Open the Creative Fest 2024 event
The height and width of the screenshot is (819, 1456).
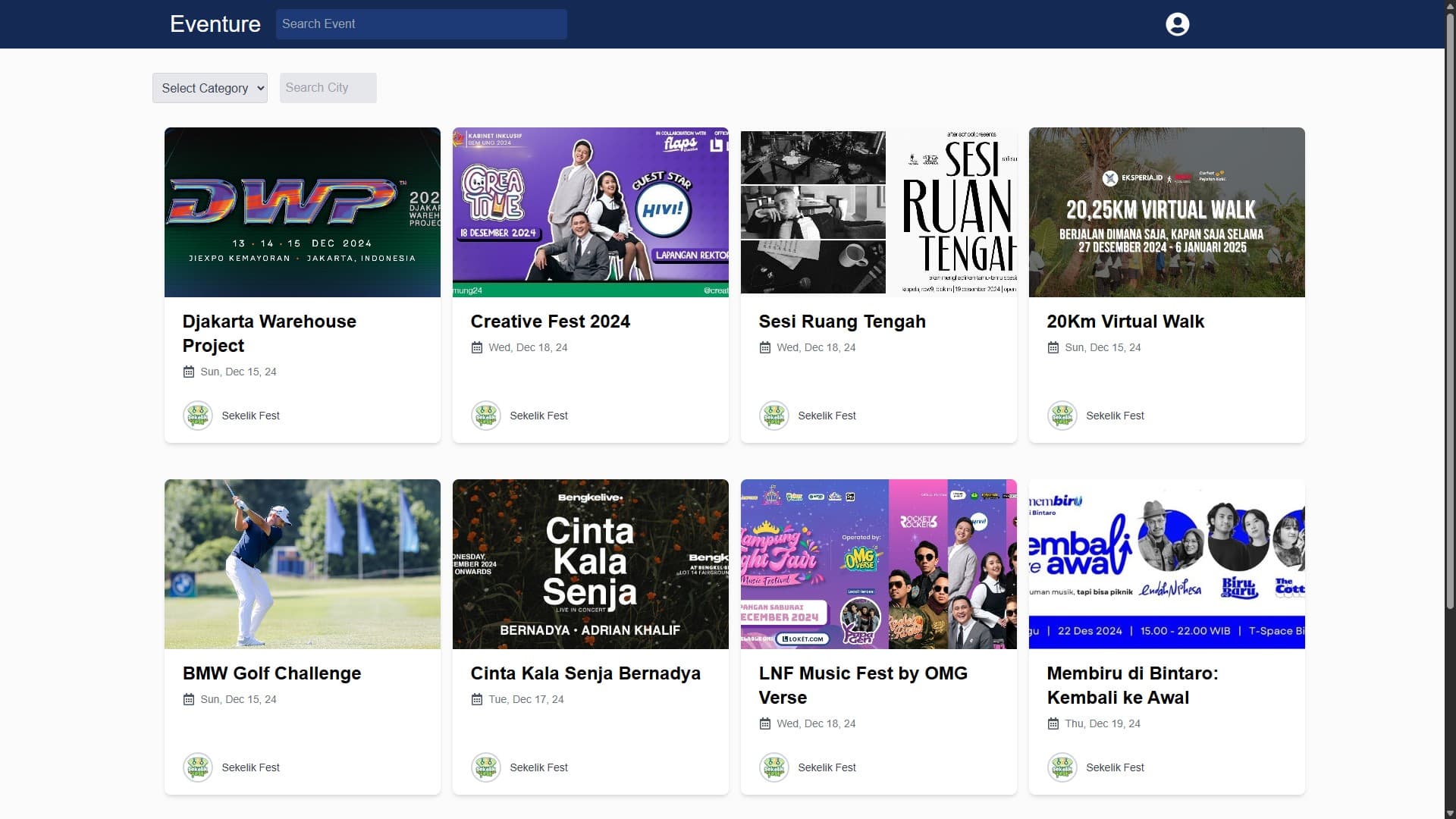point(550,322)
